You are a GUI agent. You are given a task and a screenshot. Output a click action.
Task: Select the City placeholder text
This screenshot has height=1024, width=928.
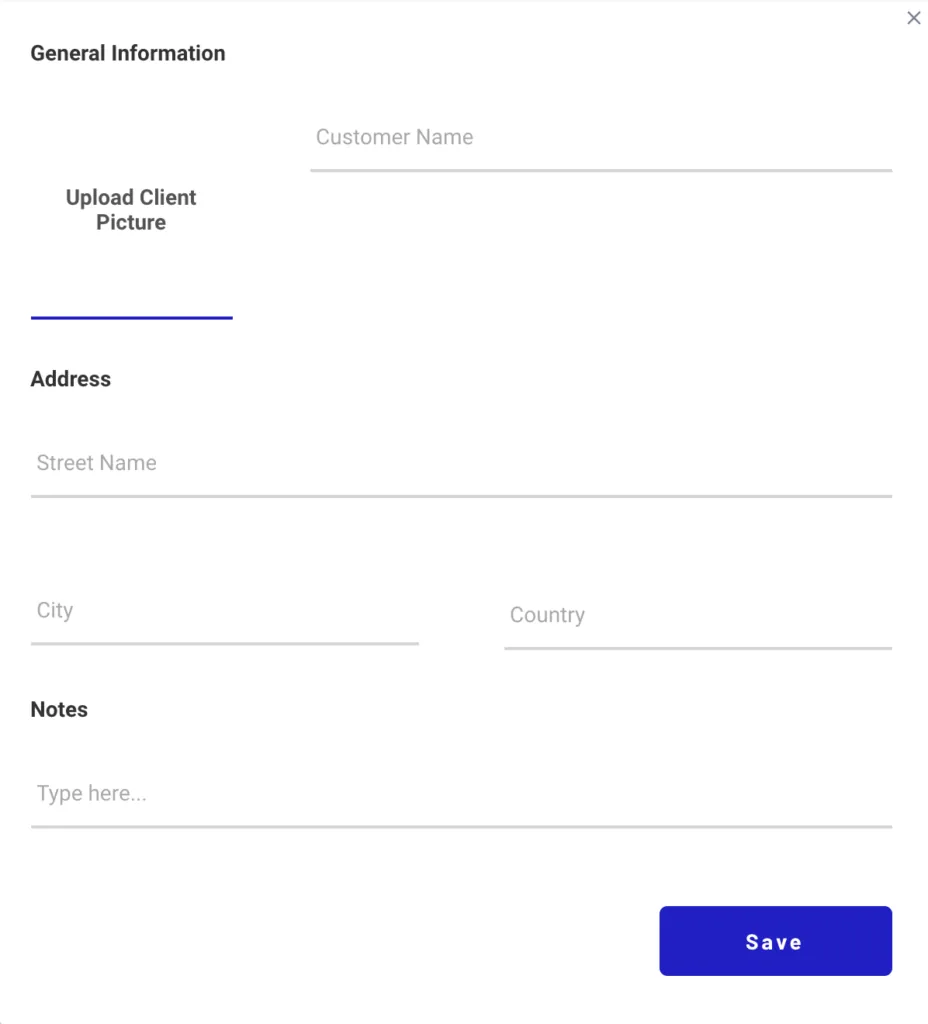(54, 610)
